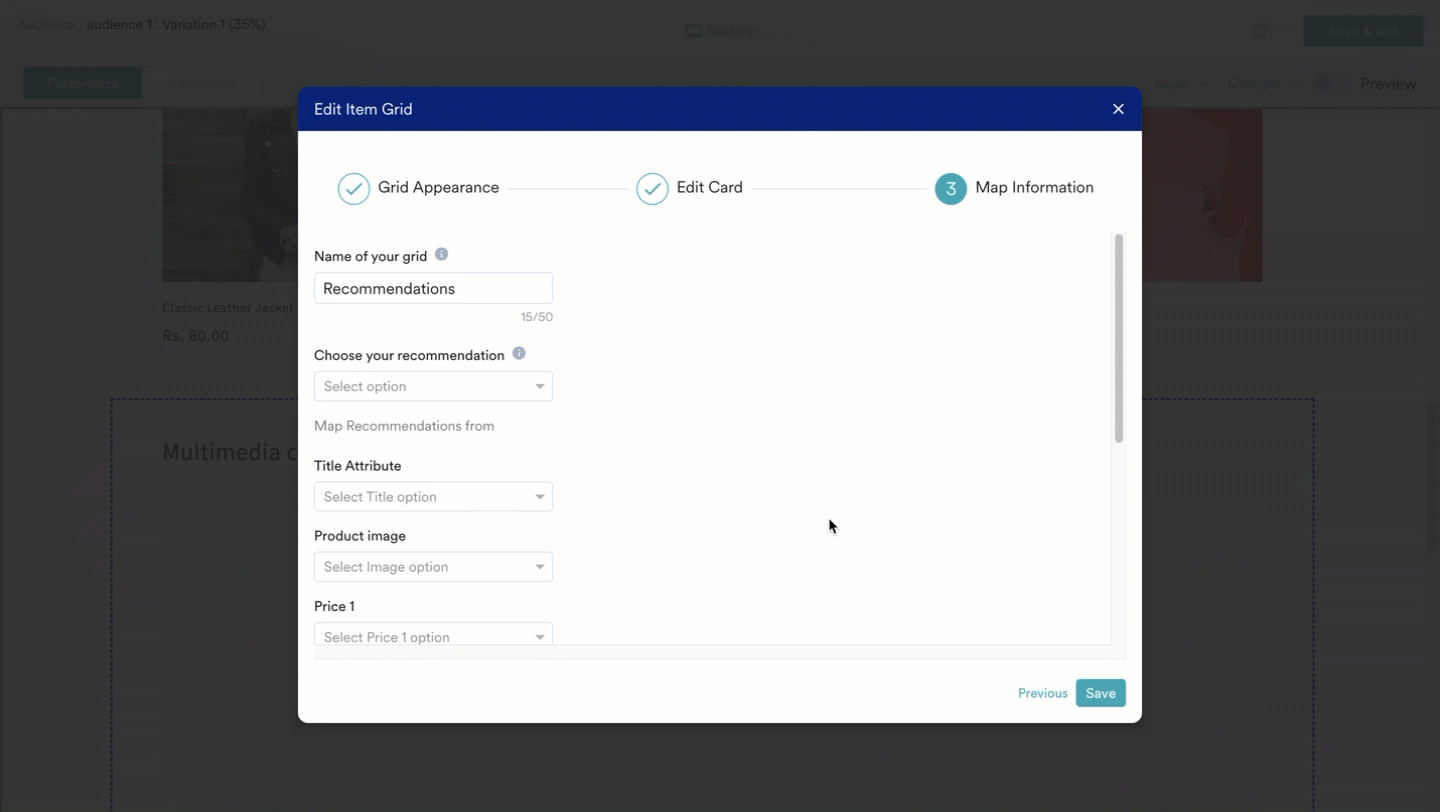Select step 3 circle for Map Information
The width and height of the screenshot is (1440, 812).
[x=951, y=188]
